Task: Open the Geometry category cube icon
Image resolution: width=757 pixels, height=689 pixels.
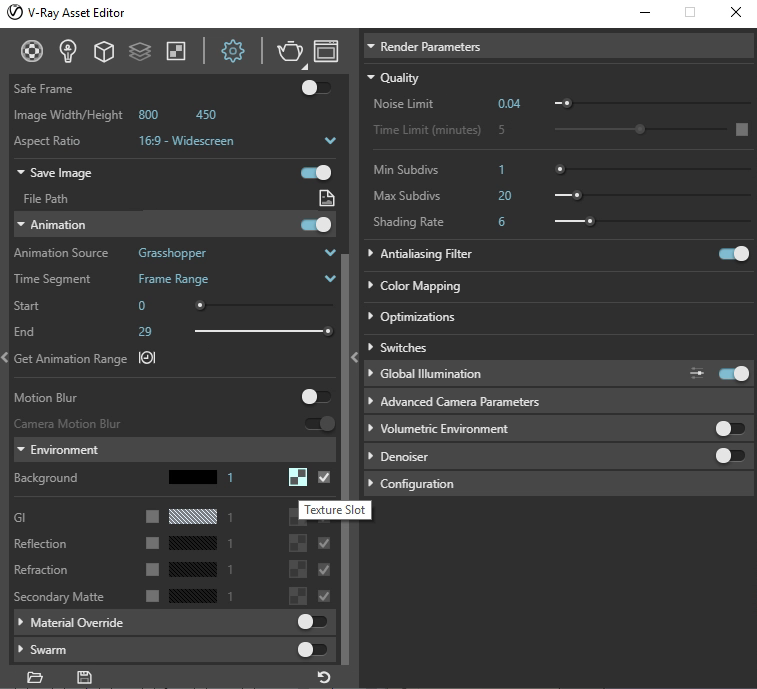Action: [104, 51]
